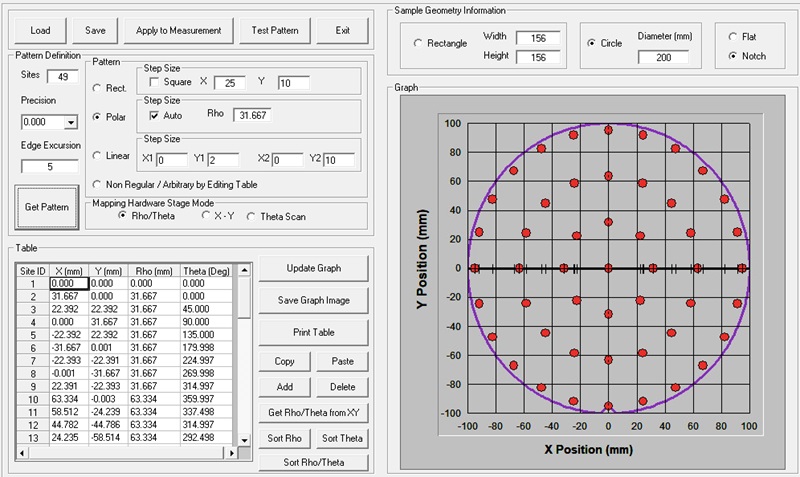Choose the Linear pattern option
Image resolution: width=800 pixels, height=477 pixels.
pos(97,156)
